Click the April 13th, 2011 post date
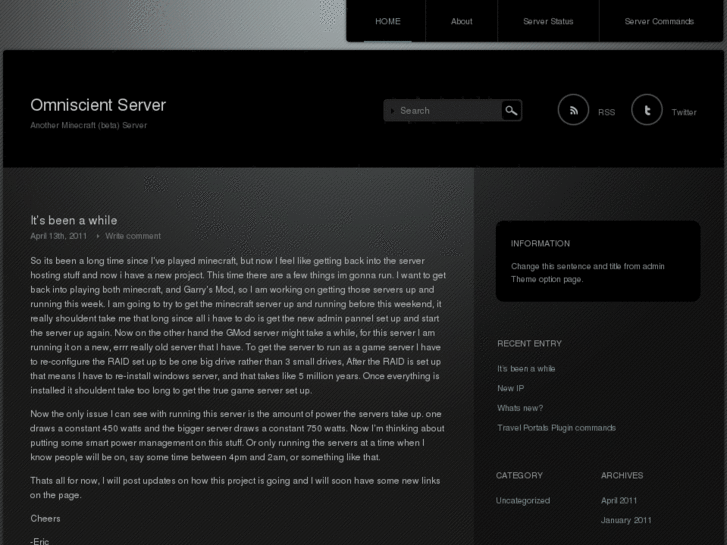This screenshot has width=727, height=545. [58, 236]
